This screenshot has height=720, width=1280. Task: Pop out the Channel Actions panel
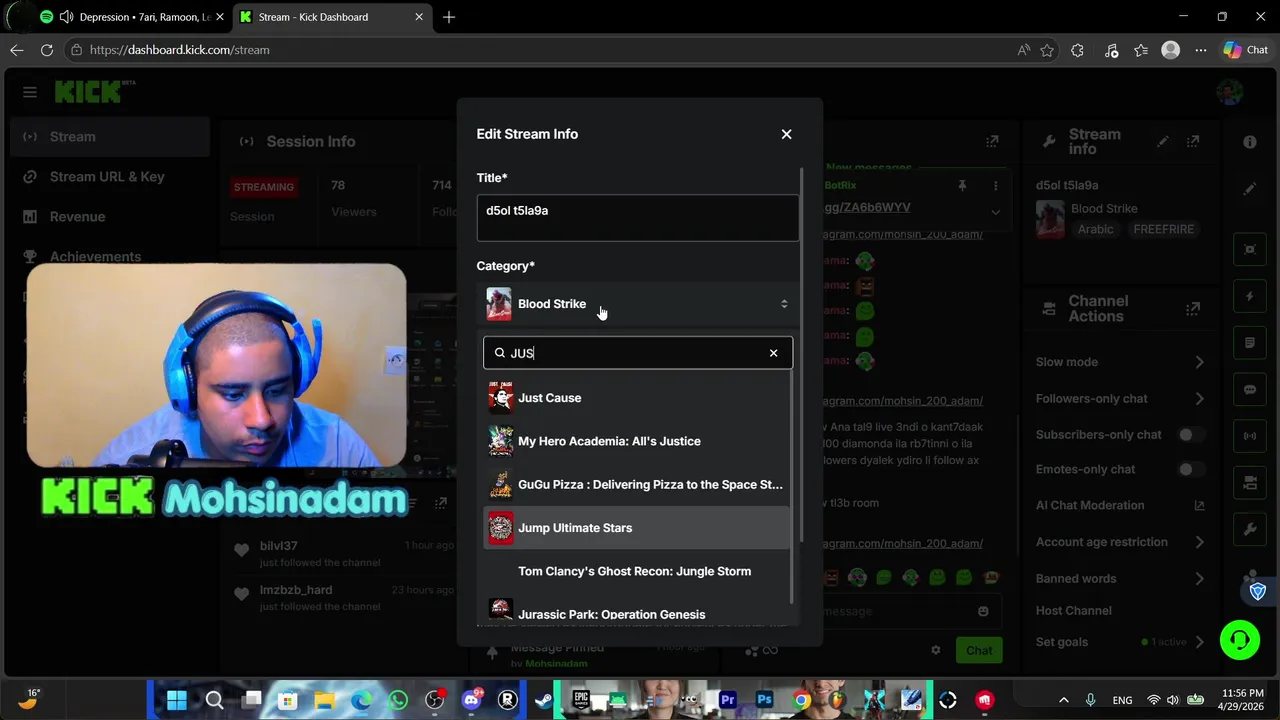(1193, 309)
